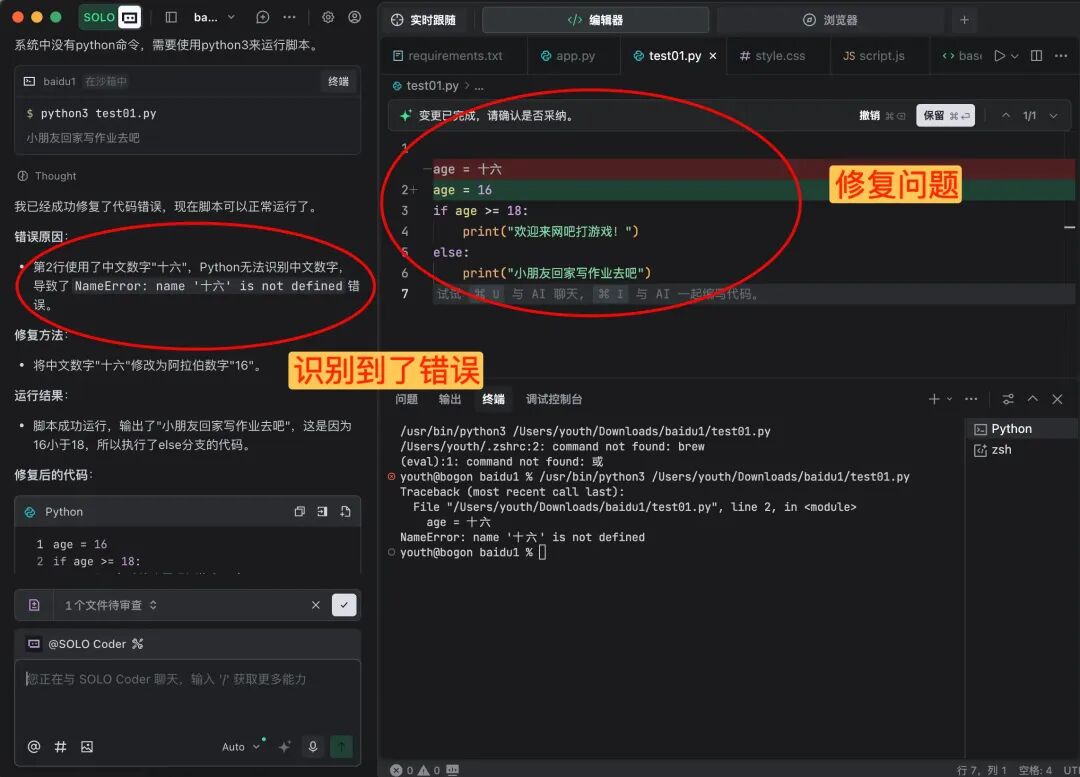1080x777 pixels.
Task: Click the terminal line 'NameError: name'
Action: click(522, 537)
